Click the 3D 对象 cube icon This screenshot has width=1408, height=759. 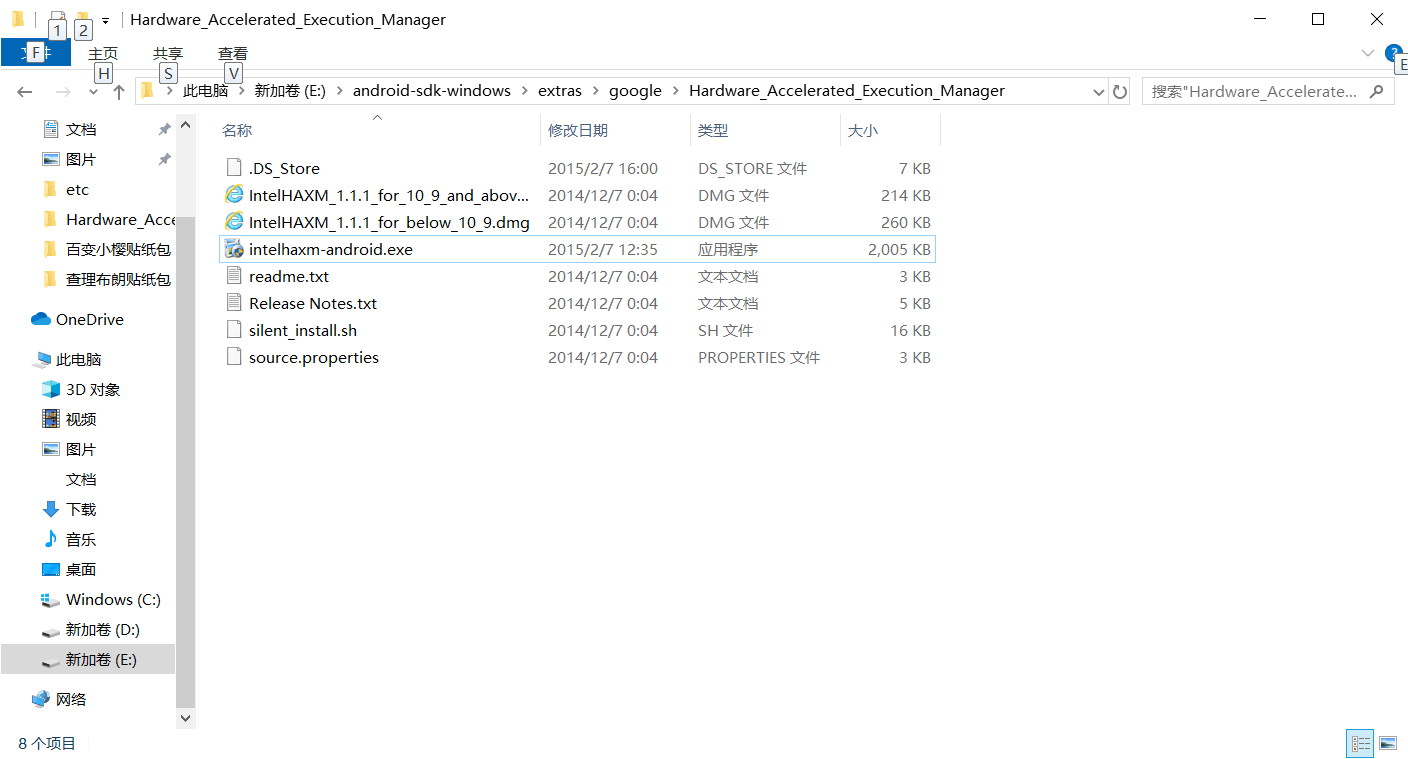[x=51, y=389]
